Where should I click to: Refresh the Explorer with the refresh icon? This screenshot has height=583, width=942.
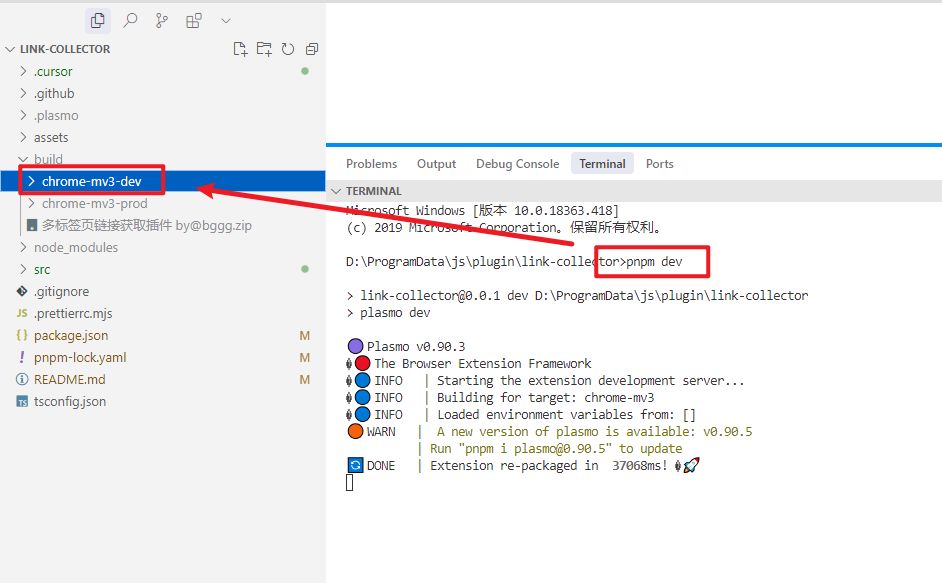[x=288, y=48]
